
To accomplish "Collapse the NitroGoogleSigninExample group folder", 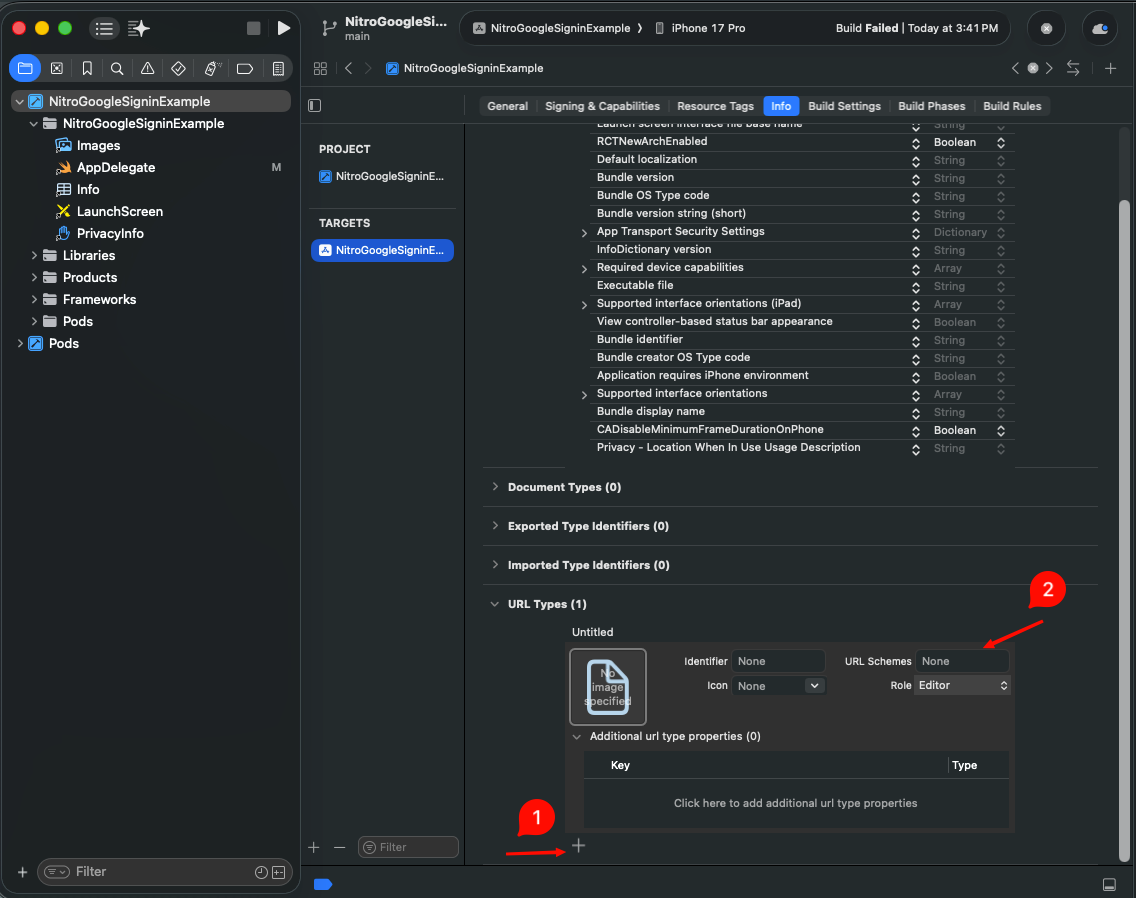I will 33,124.
